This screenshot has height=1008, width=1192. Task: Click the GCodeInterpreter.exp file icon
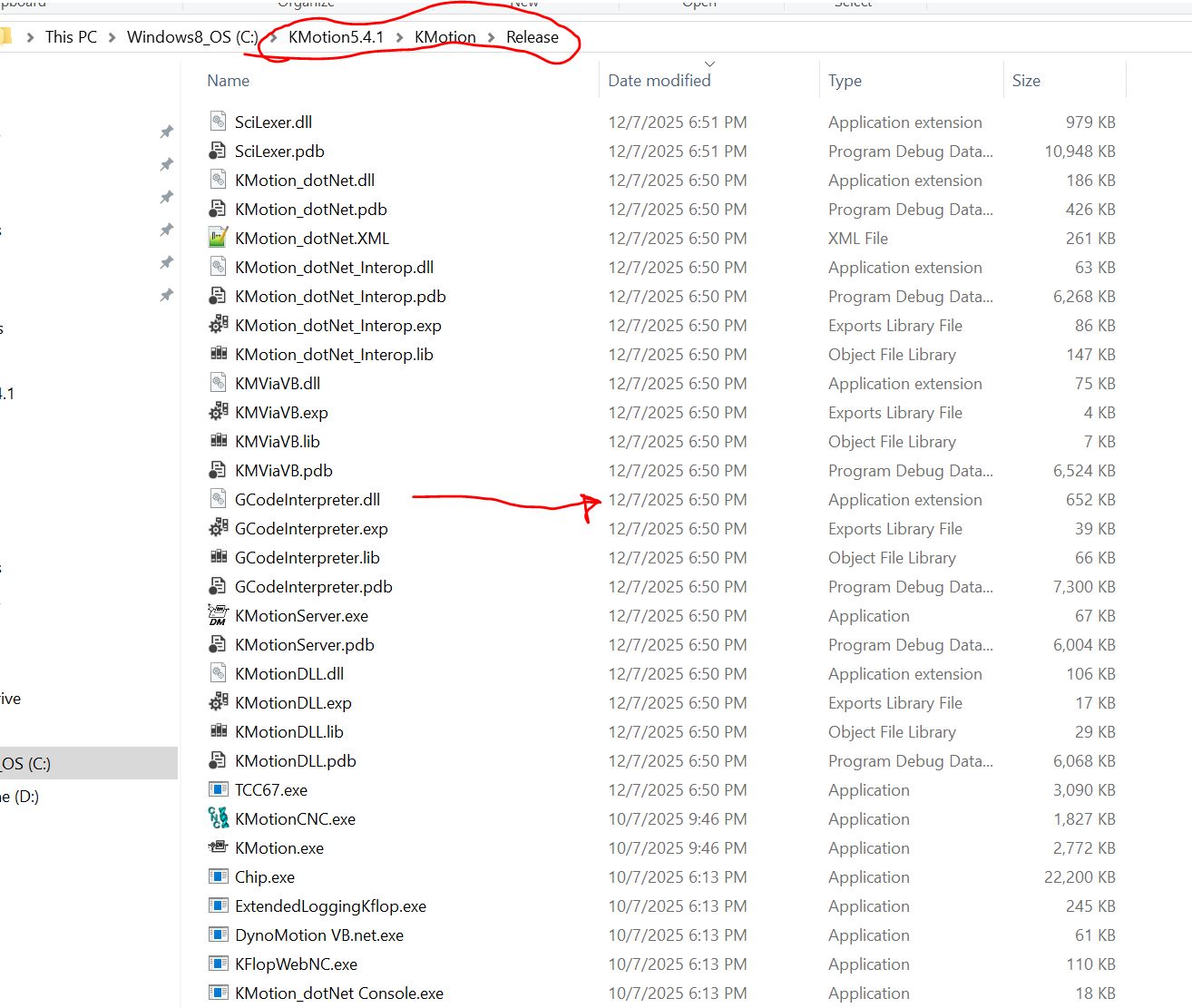(218, 528)
